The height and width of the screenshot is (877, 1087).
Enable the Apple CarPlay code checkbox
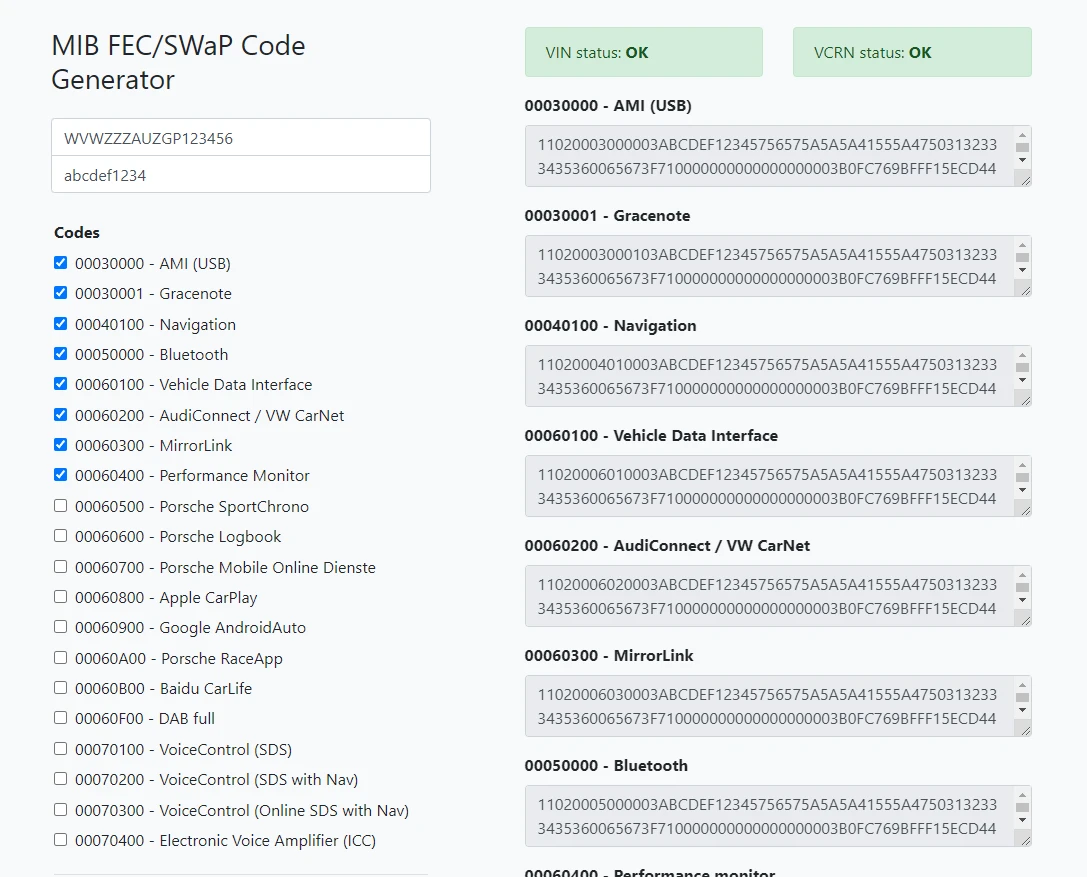[x=61, y=597]
